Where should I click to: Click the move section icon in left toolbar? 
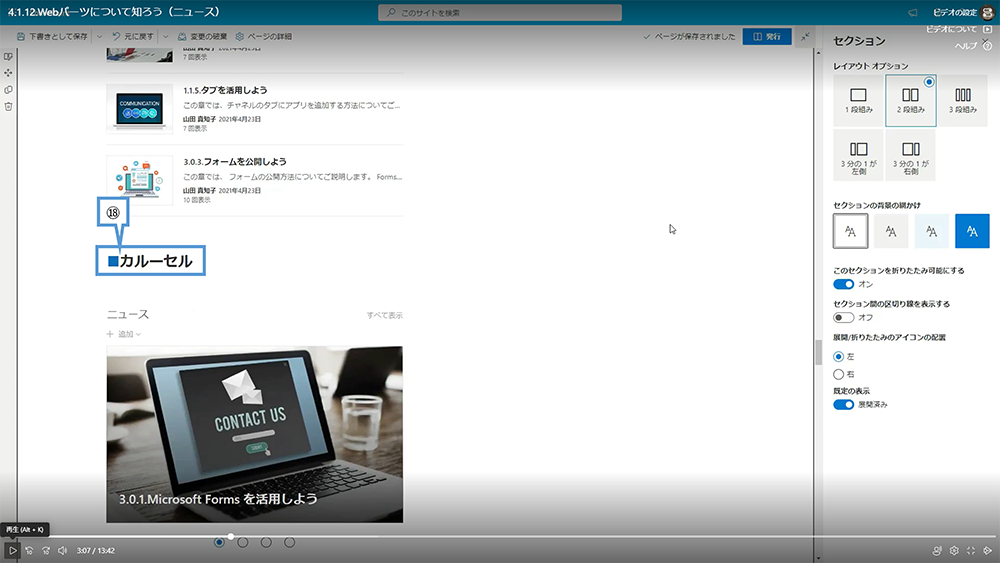8,73
